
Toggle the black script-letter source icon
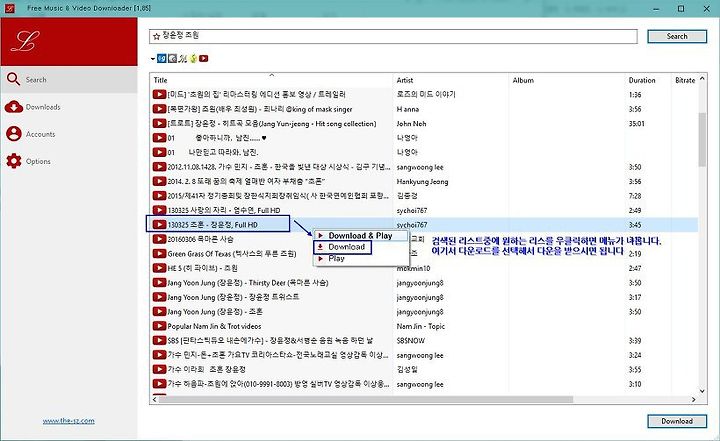coord(183,58)
